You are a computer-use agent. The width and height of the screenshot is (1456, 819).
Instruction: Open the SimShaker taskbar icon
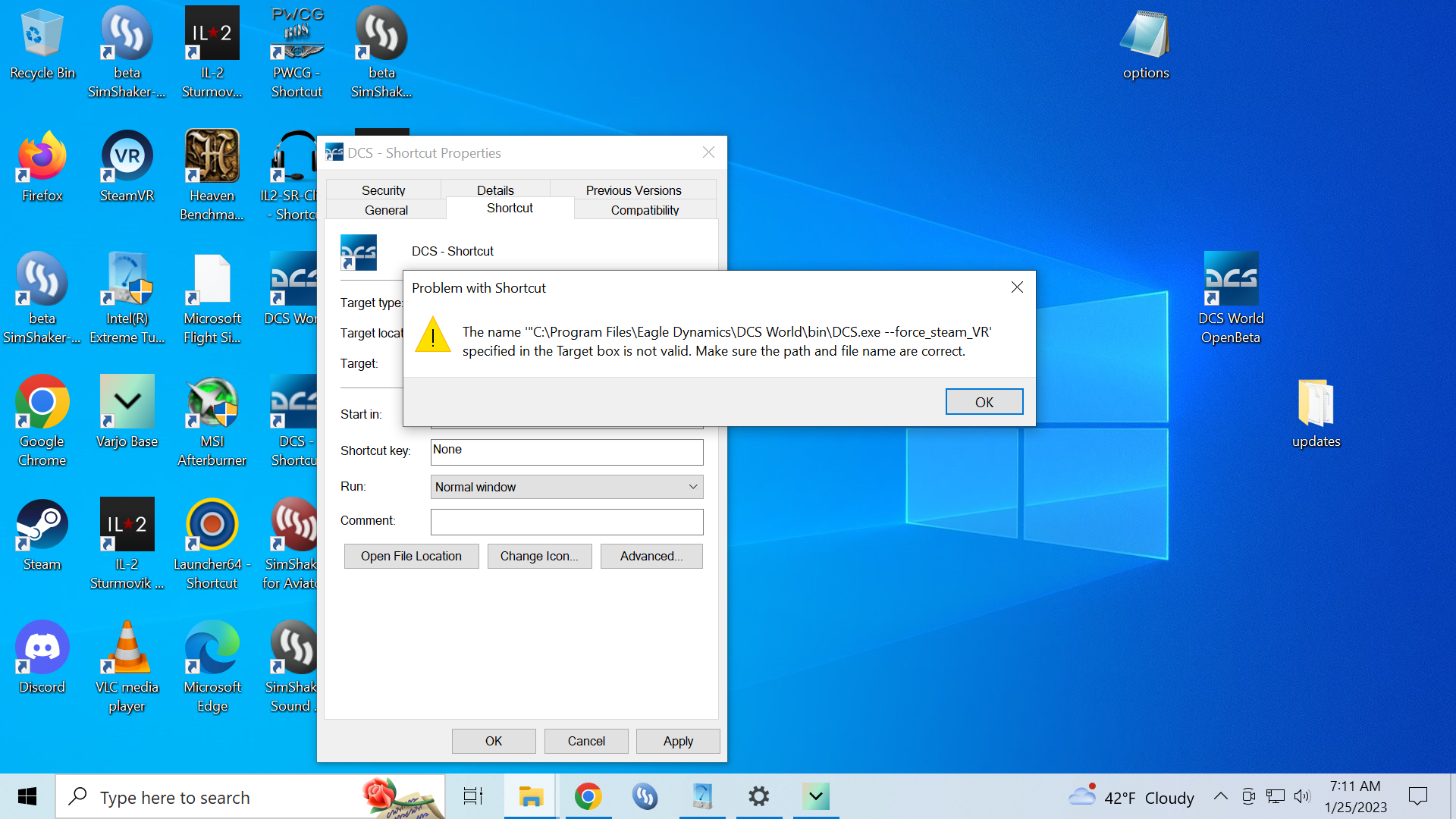pyautogui.click(x=645, y=796)
